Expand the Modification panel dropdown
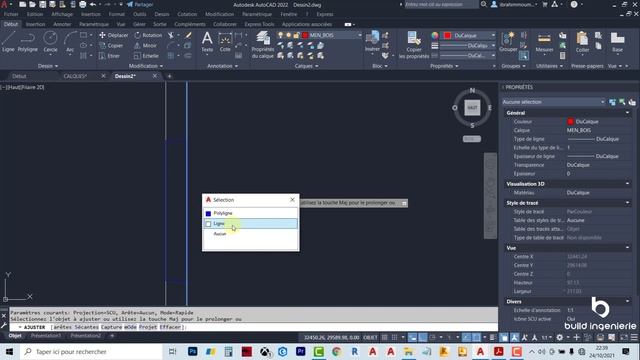 pos(146,66)
